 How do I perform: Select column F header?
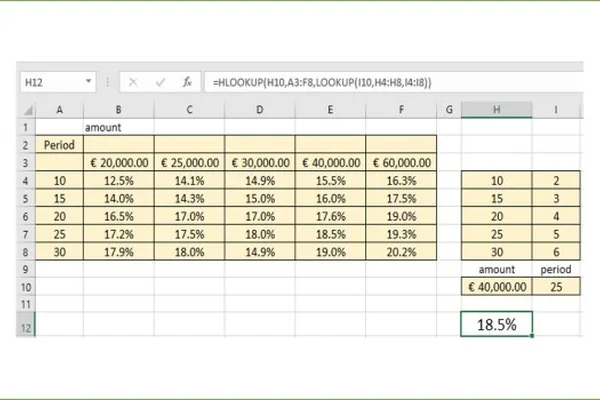[401, 110]
